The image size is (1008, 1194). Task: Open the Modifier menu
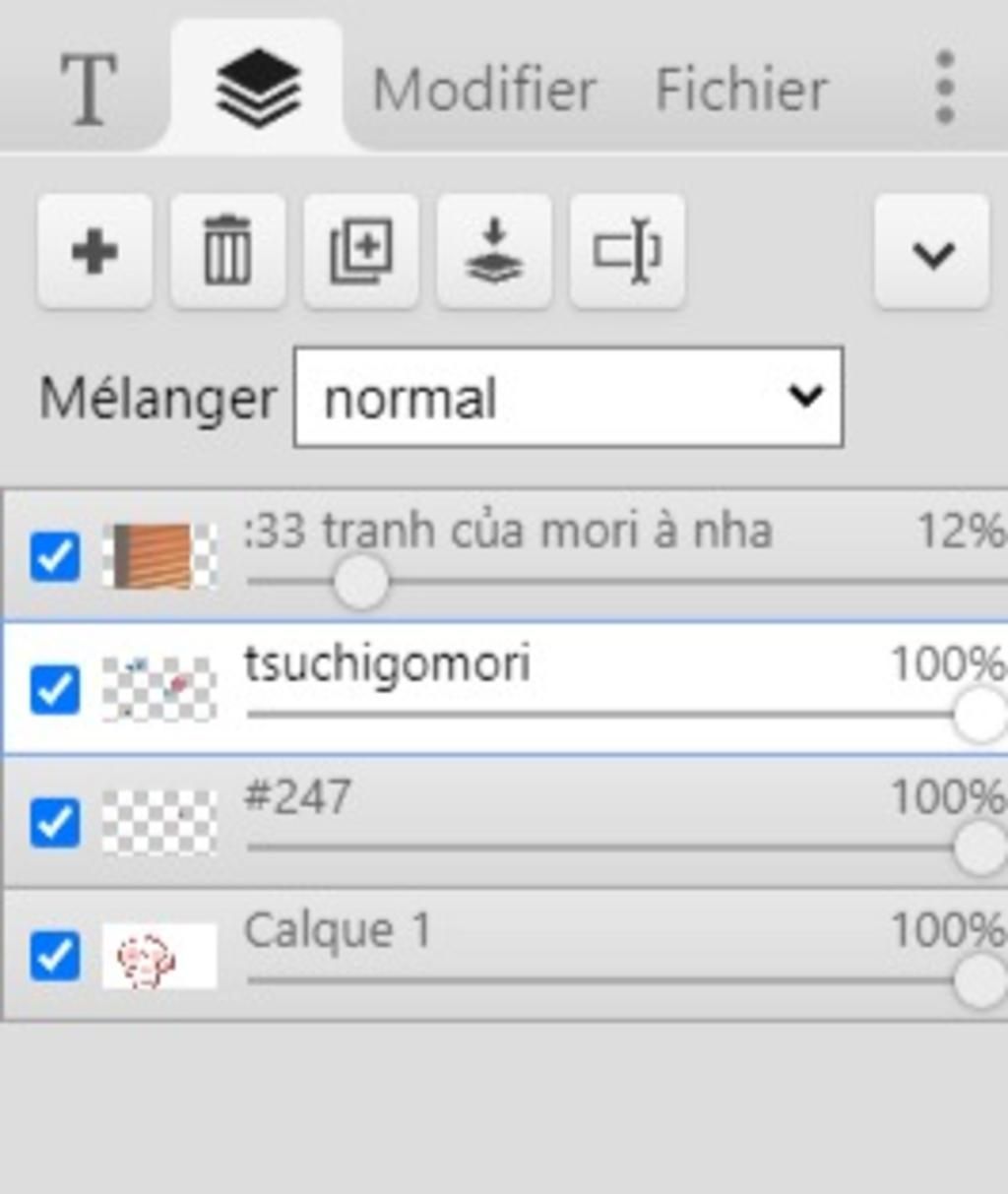(483, 91)
